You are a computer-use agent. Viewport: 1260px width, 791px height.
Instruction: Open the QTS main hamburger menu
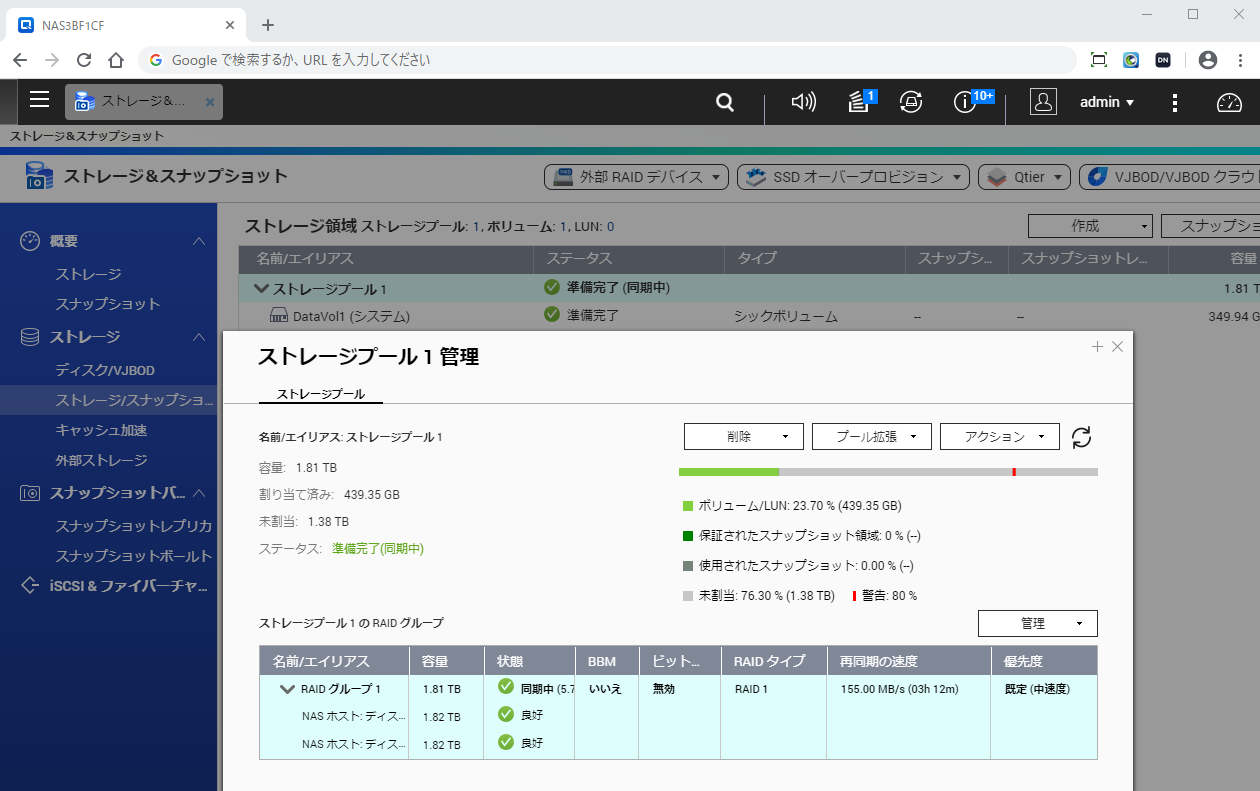coord(39,99)
